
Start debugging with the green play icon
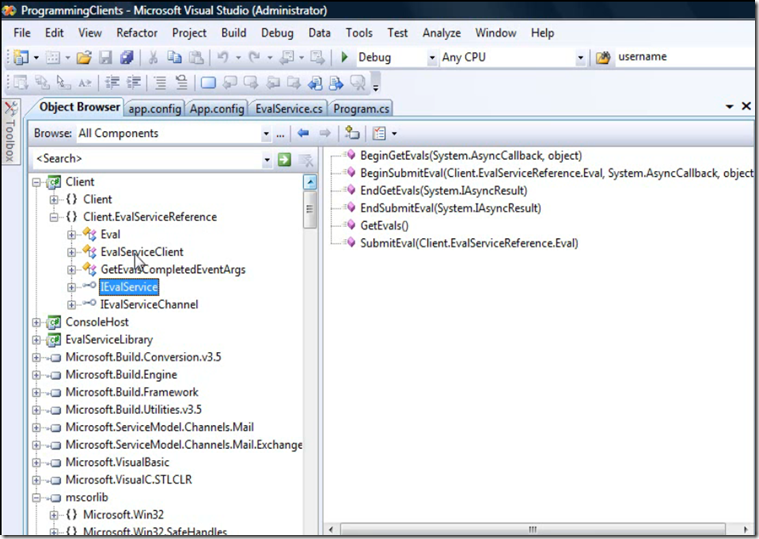click(x=344, y=57)
